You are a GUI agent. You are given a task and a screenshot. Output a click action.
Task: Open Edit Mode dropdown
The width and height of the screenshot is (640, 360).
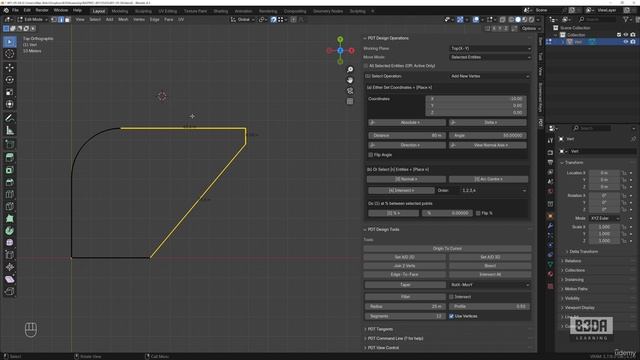(x=33, y=20)
